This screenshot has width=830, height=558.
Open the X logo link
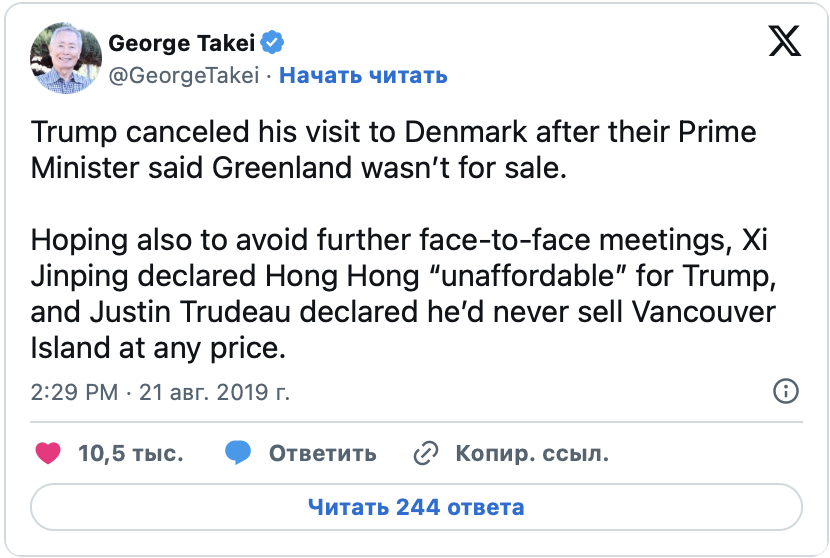tap(784, 42)
